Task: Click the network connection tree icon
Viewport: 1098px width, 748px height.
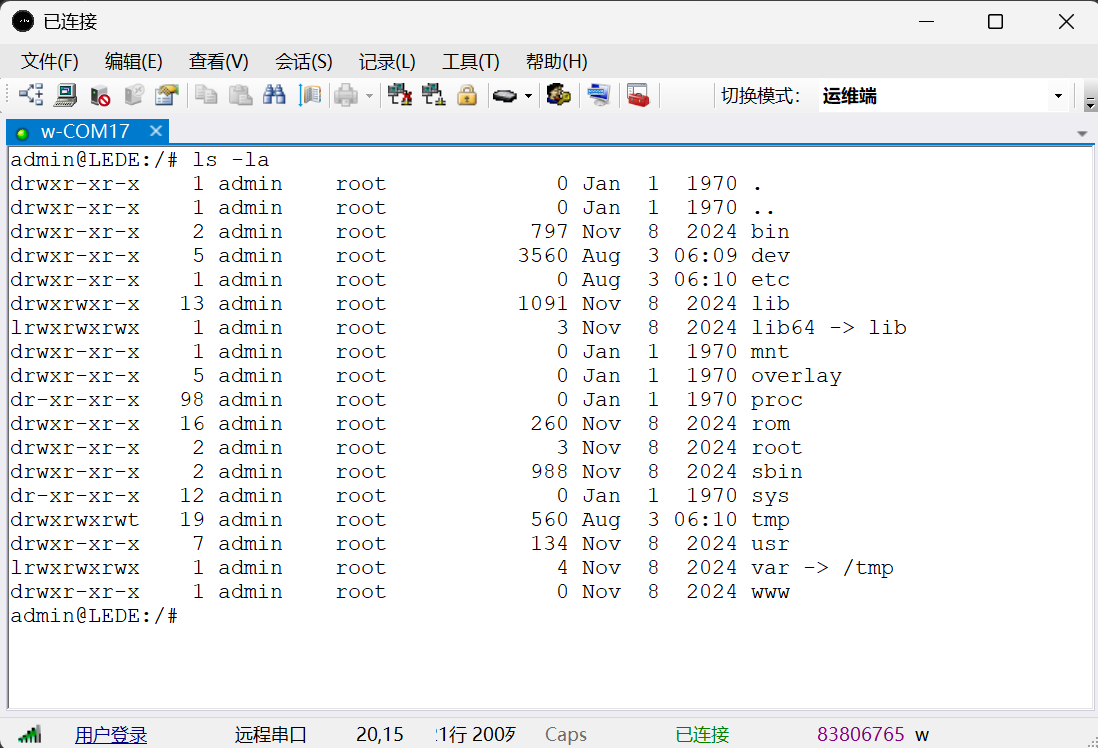Action: 31,96
